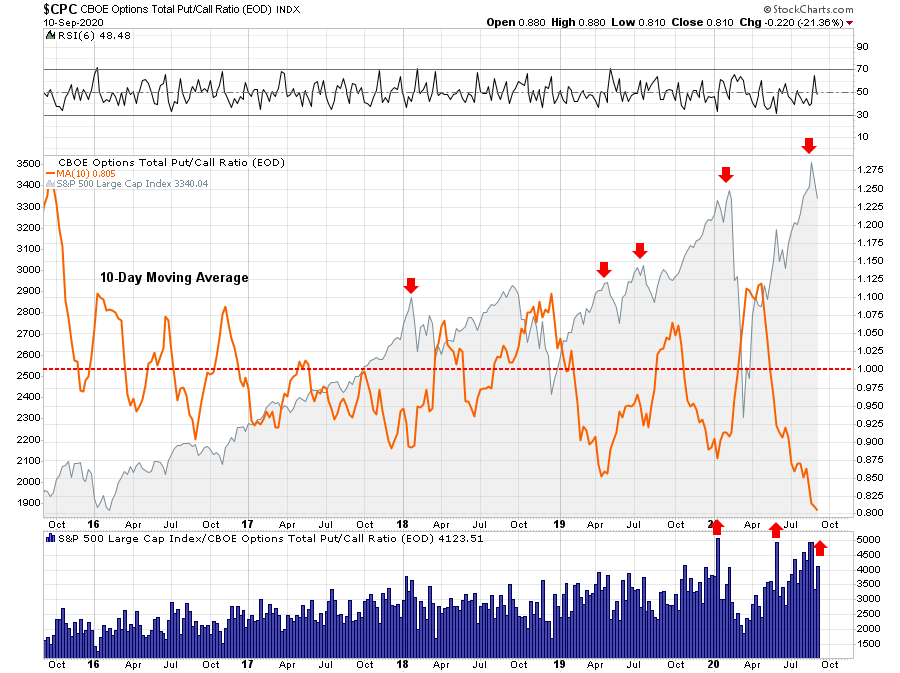
Task: Click the 30 level on the RSI axis
Action: pos(862,115)
